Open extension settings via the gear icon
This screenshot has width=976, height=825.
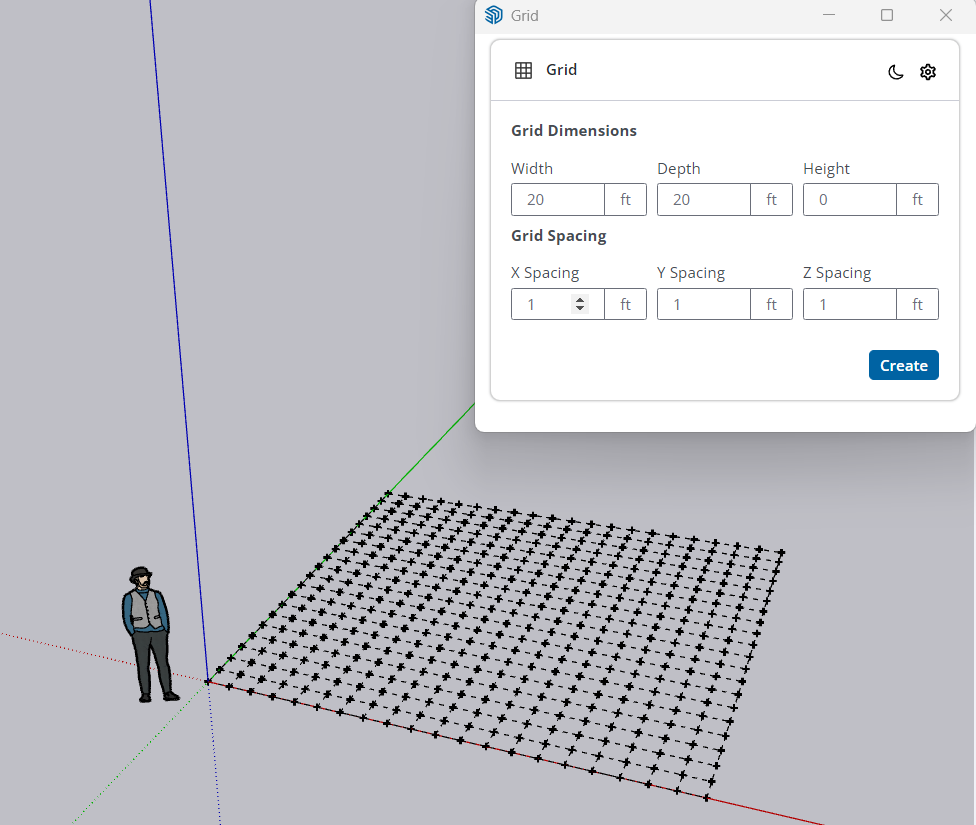[x=928, y=71]
